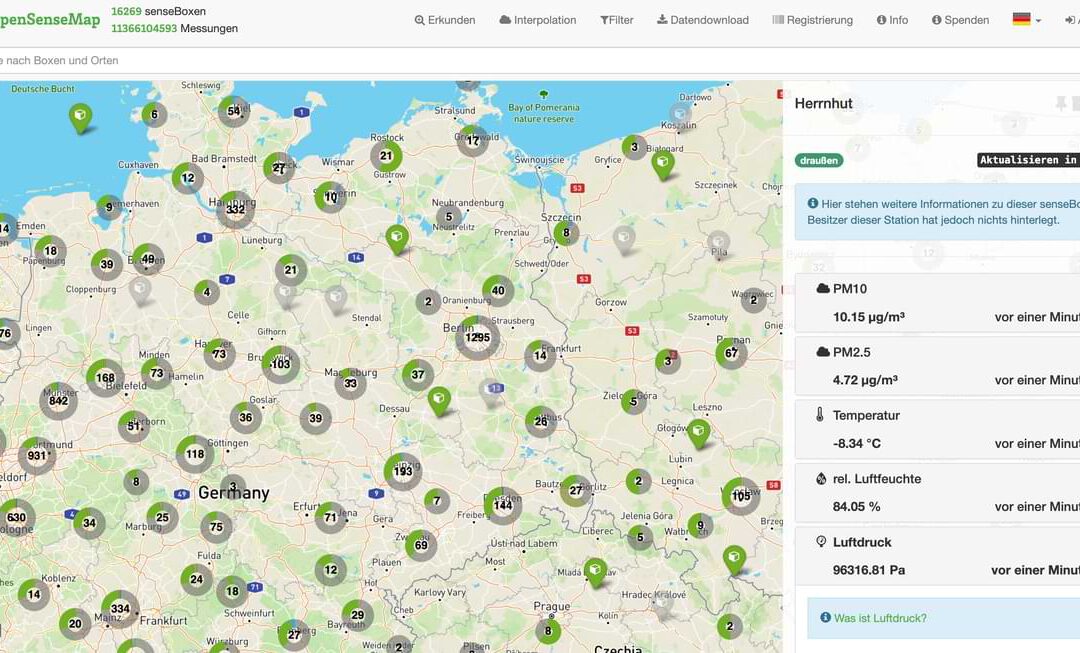Click the 16269 senseBoxen counter text

tap(158, 11)
